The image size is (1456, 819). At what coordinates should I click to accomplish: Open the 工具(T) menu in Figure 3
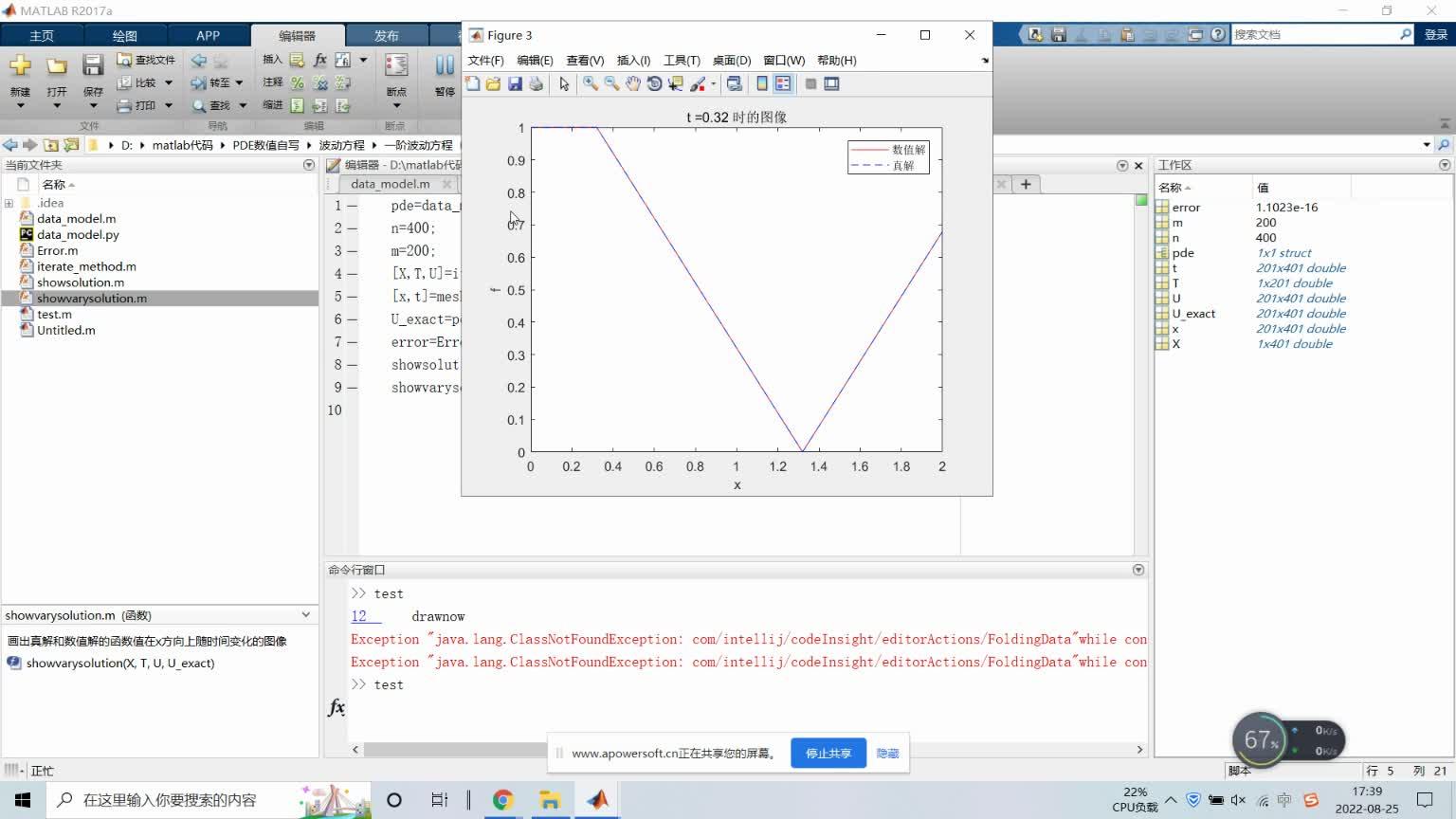682,61
